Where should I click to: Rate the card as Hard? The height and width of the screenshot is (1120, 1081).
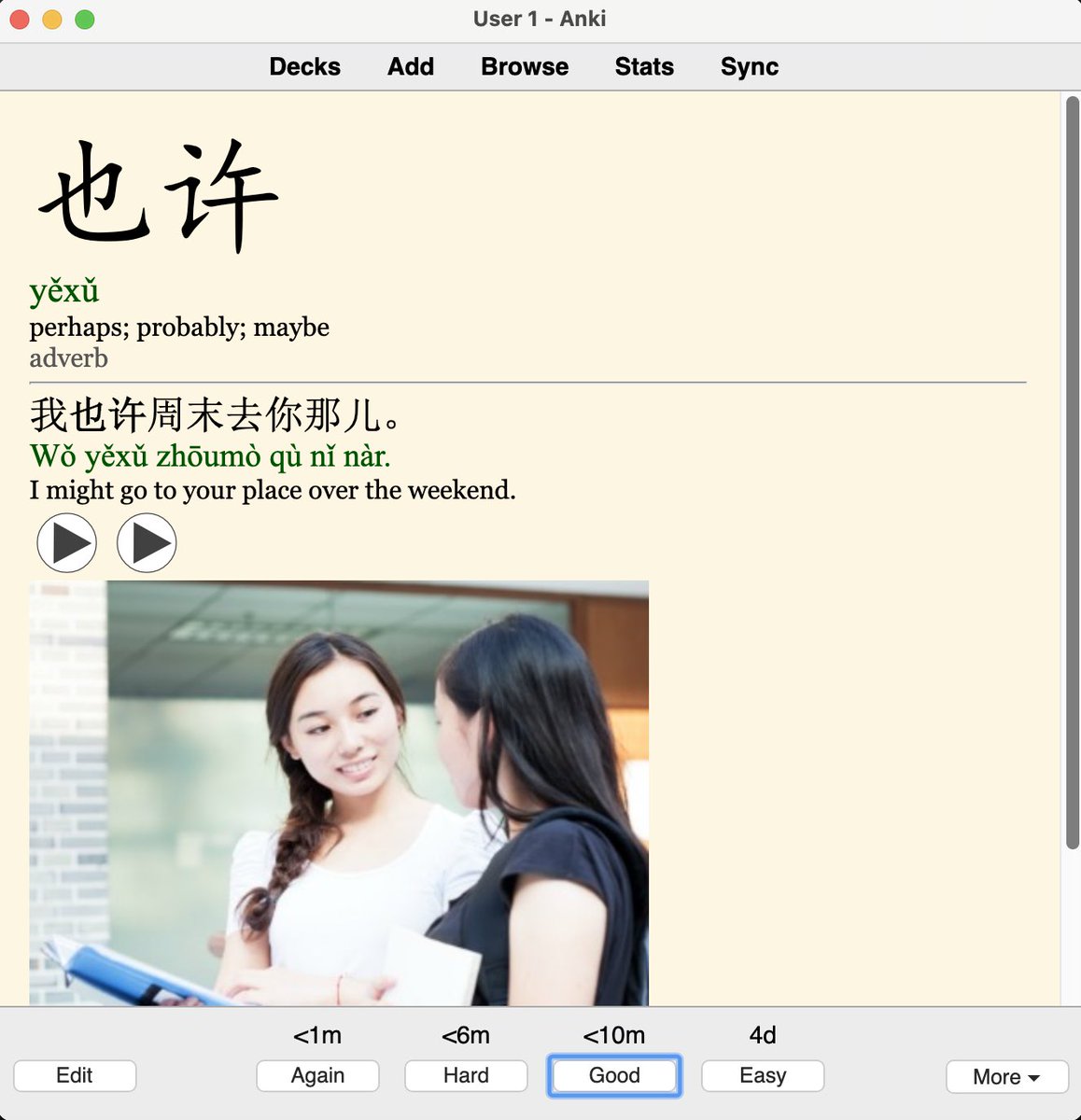pyautogui.click(x=466, y=1075)
